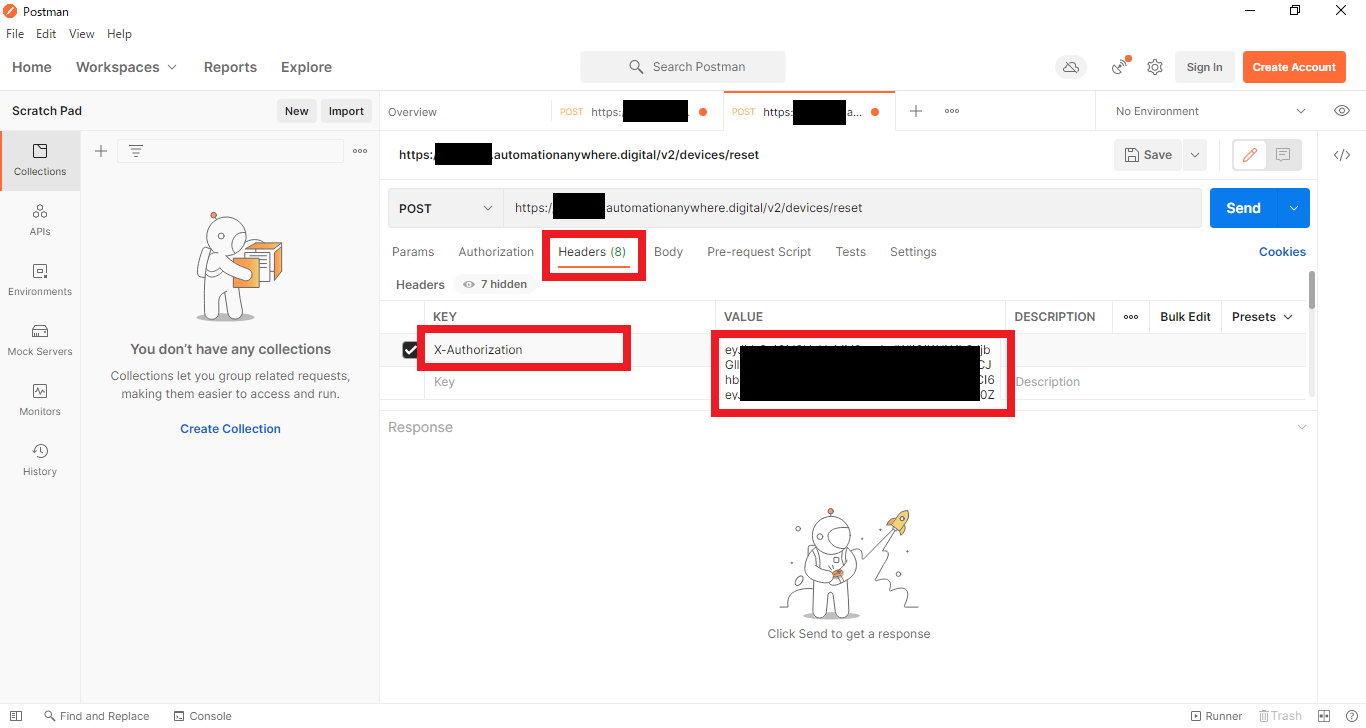The width and height of the screenshot is (1366, 728).
Task: Click the plus icon to create a collection
Action: [x=100, y=151]
